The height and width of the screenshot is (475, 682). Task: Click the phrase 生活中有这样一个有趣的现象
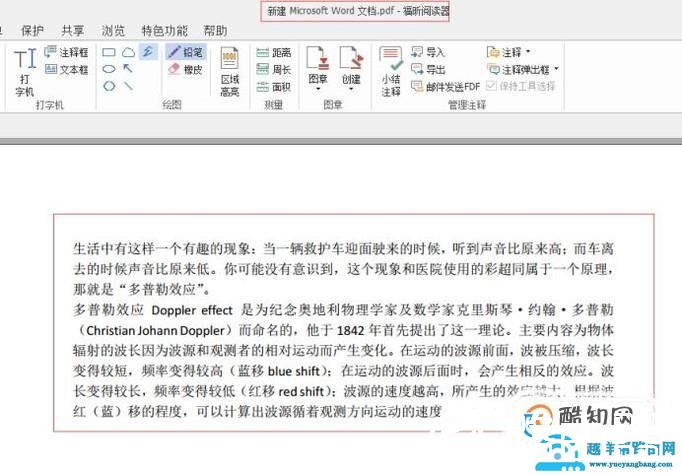[161, 249]
